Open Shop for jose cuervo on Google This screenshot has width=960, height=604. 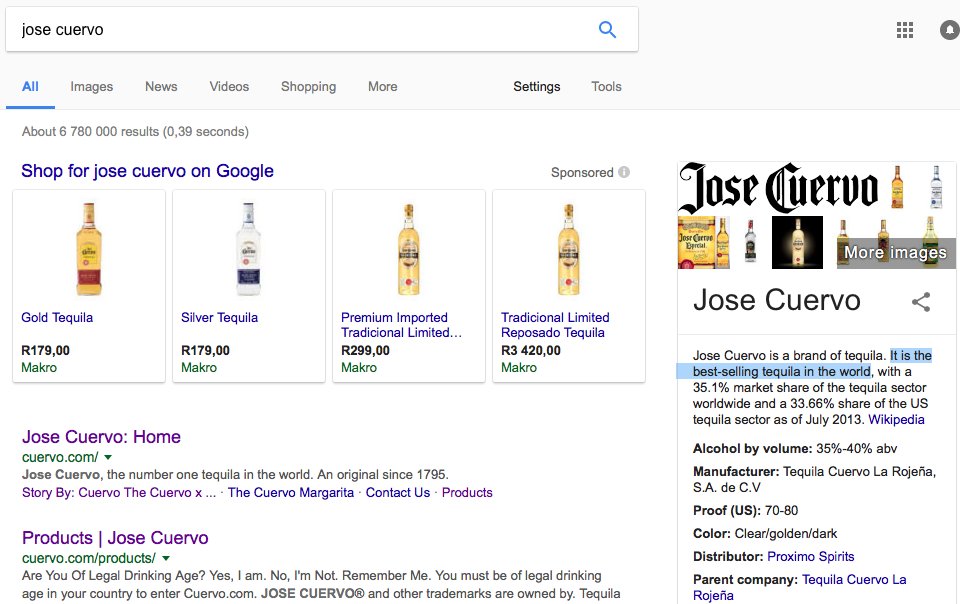point(148,171)
